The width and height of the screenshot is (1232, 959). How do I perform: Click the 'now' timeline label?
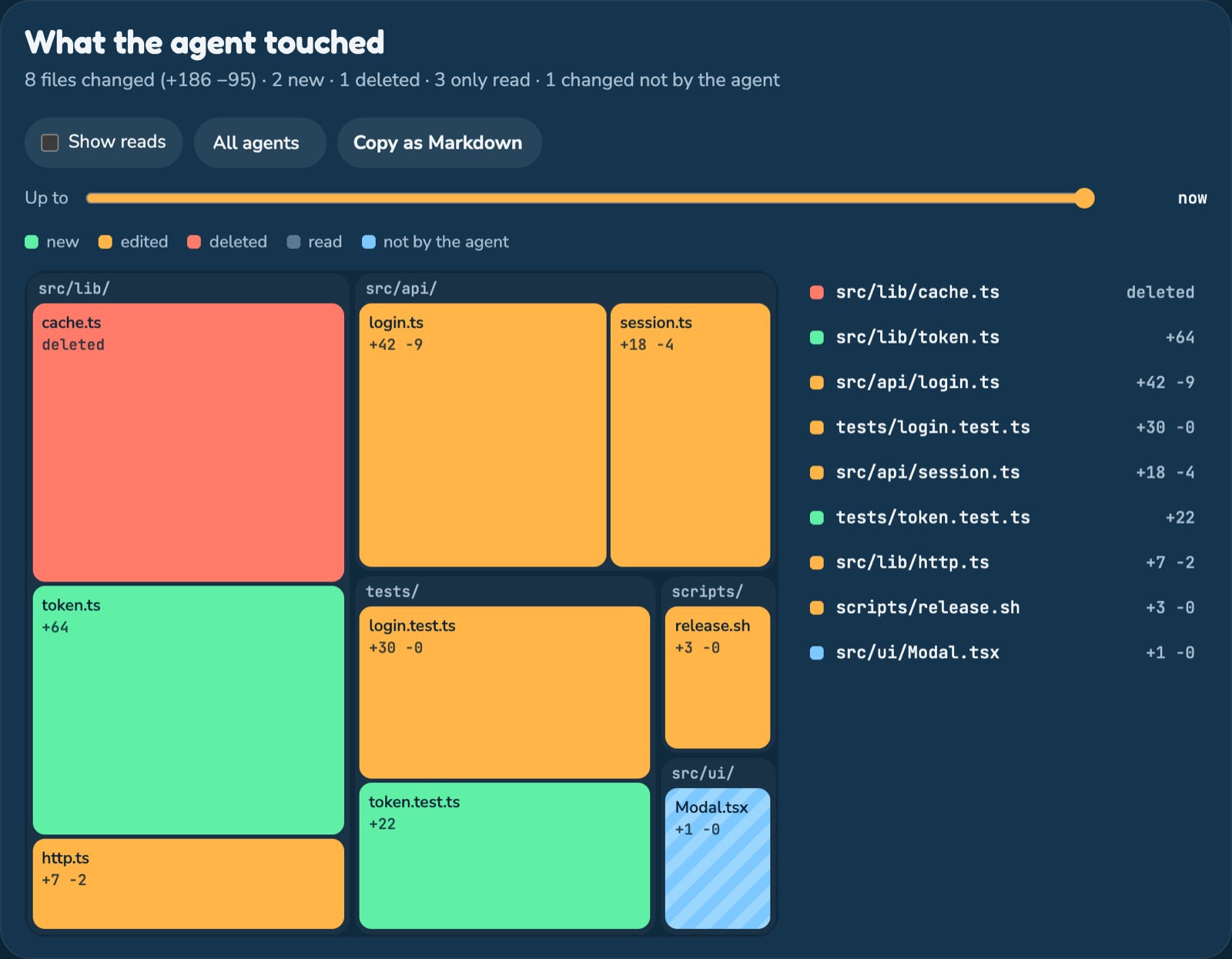[x=1192, y=198]
